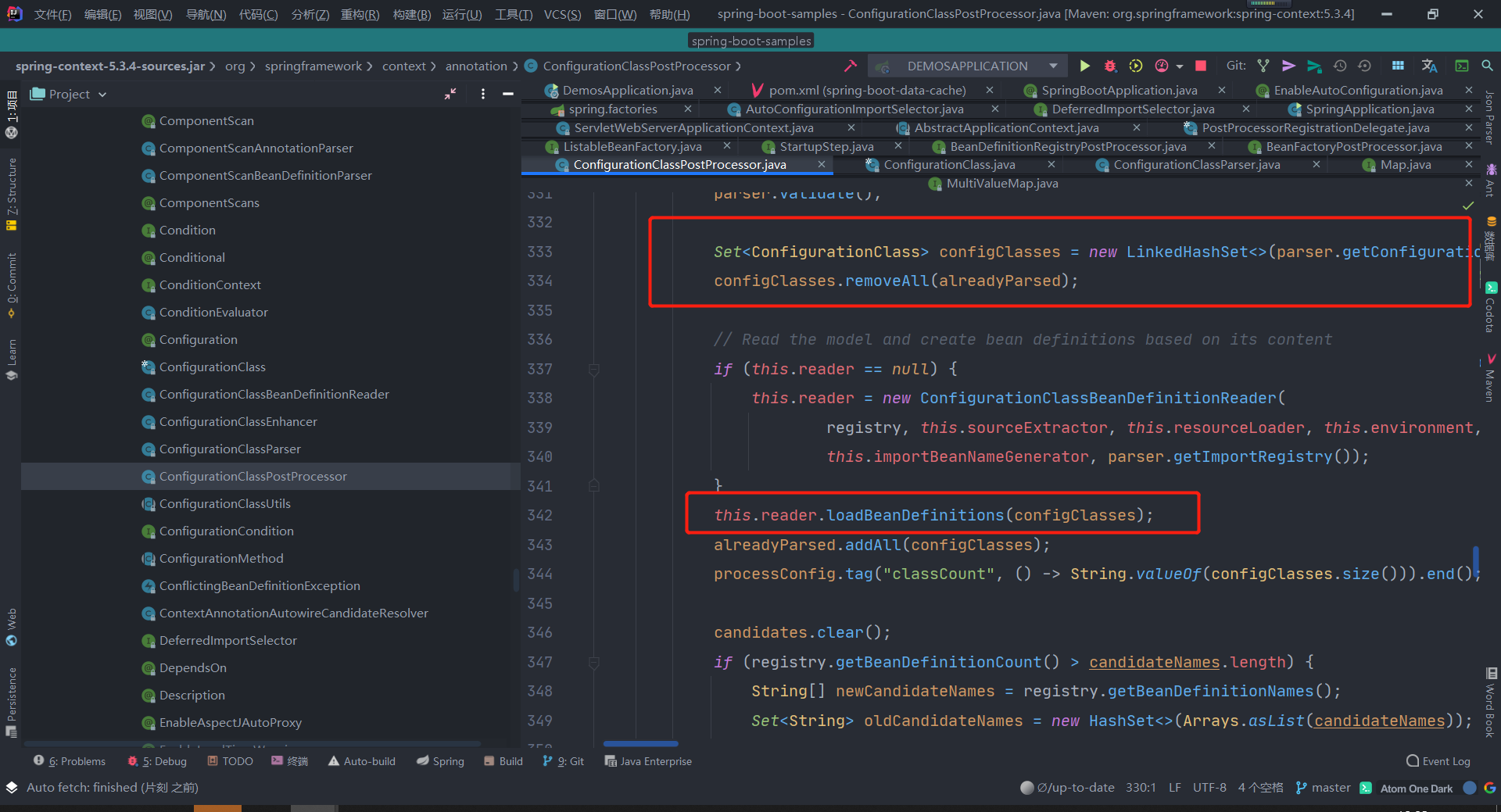Click the Git commit purple arrow icon
The image size is (1501, 812).
tap(1289, 66)
